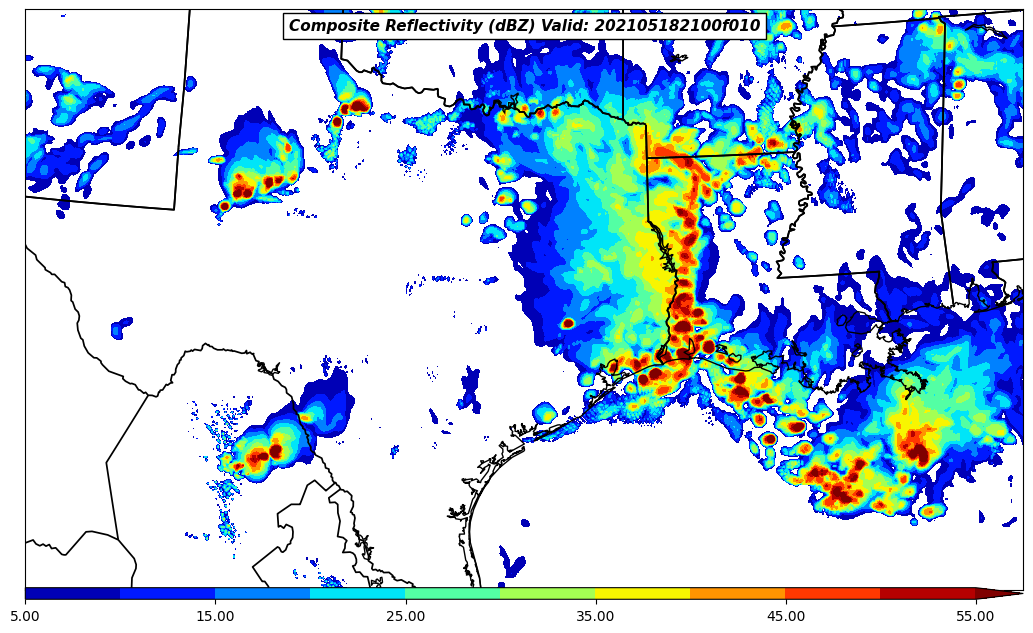Screen dimensions: 1033x633
Task: Click the 5.00 colorbar tick label
Action: point(25,616)
